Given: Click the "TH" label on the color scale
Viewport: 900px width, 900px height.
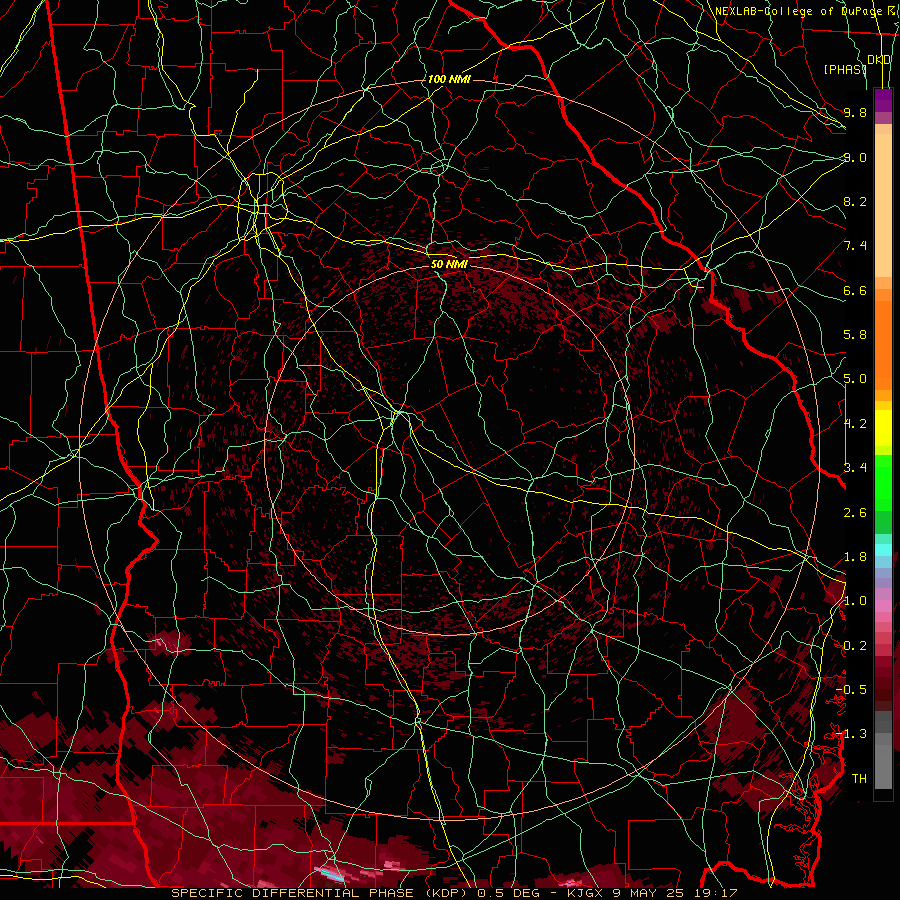Looking at the screenshot, I should point(859,778).
